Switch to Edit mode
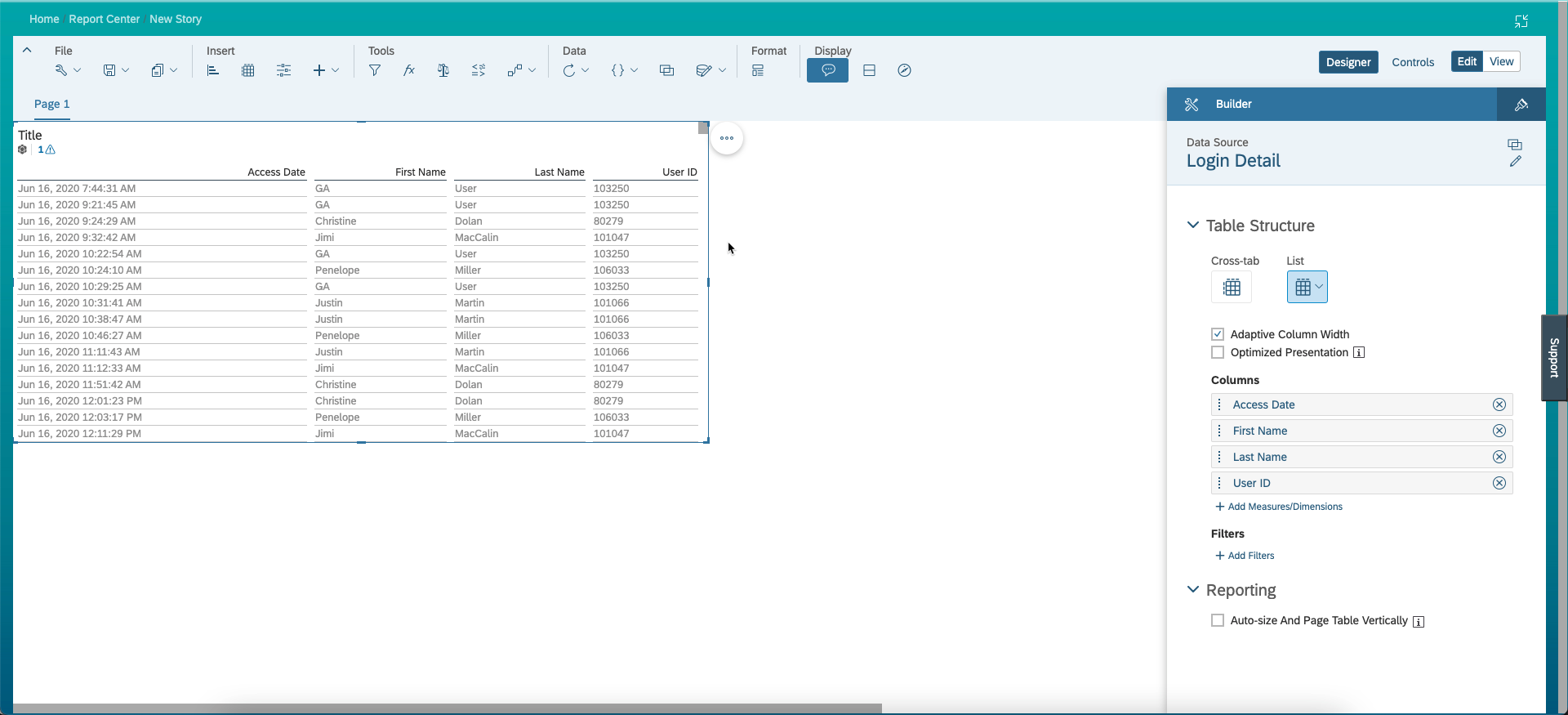1568x715 pixels. click(x=1467, y=61)
